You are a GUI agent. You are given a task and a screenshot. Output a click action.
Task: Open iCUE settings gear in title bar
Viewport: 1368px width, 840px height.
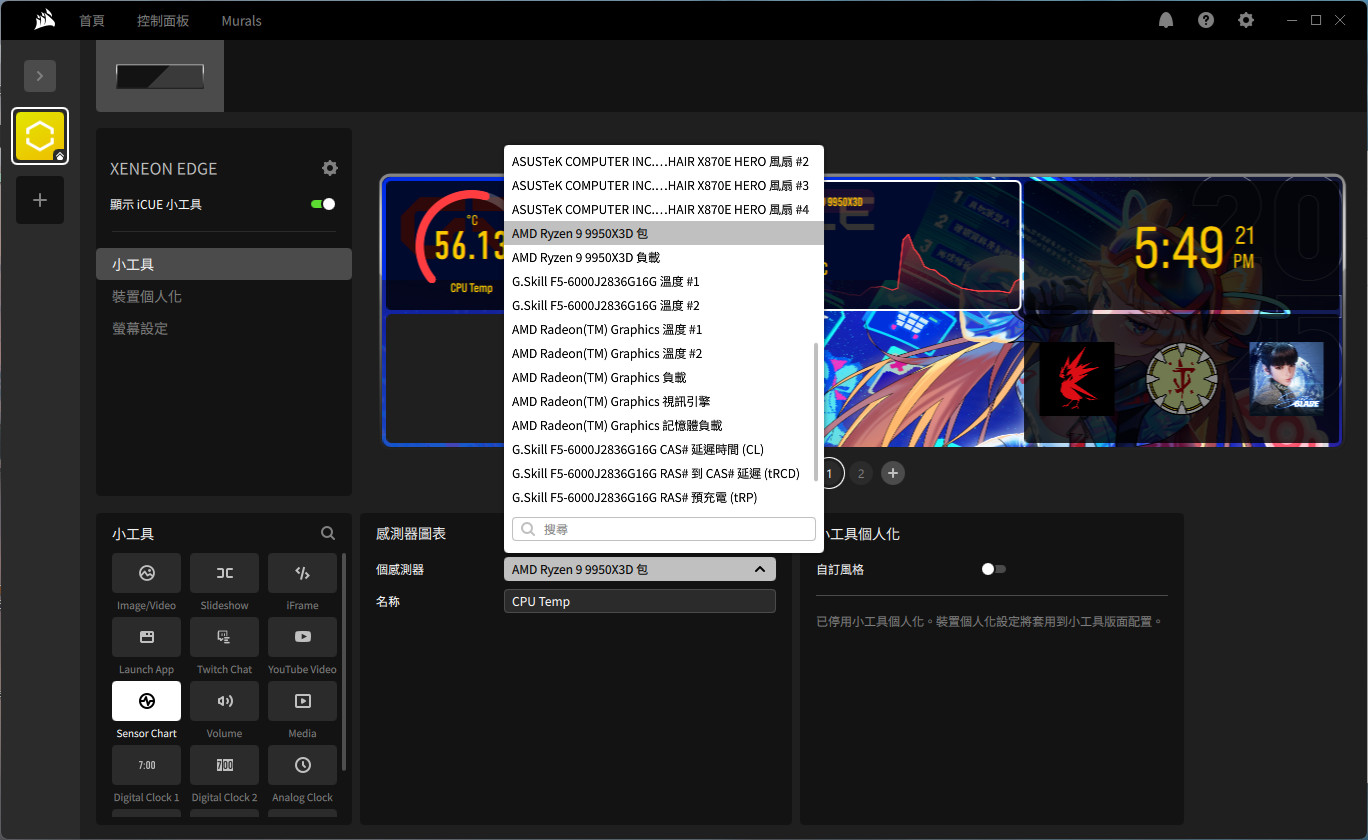click(1246, 20)
